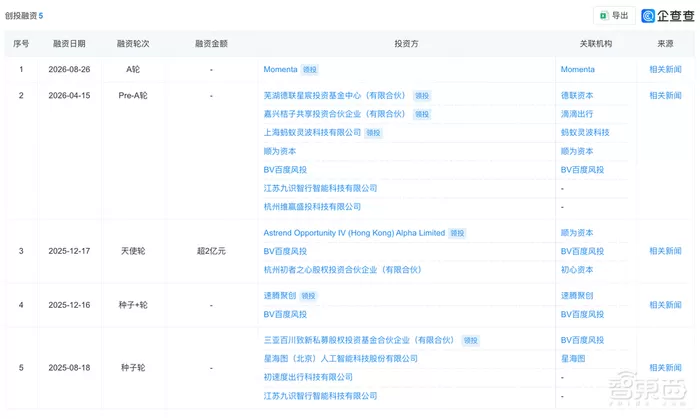700x419 pixels.
Task: Open BV百度风投 investor link in 天使轮 row
Action: (285, 251)
